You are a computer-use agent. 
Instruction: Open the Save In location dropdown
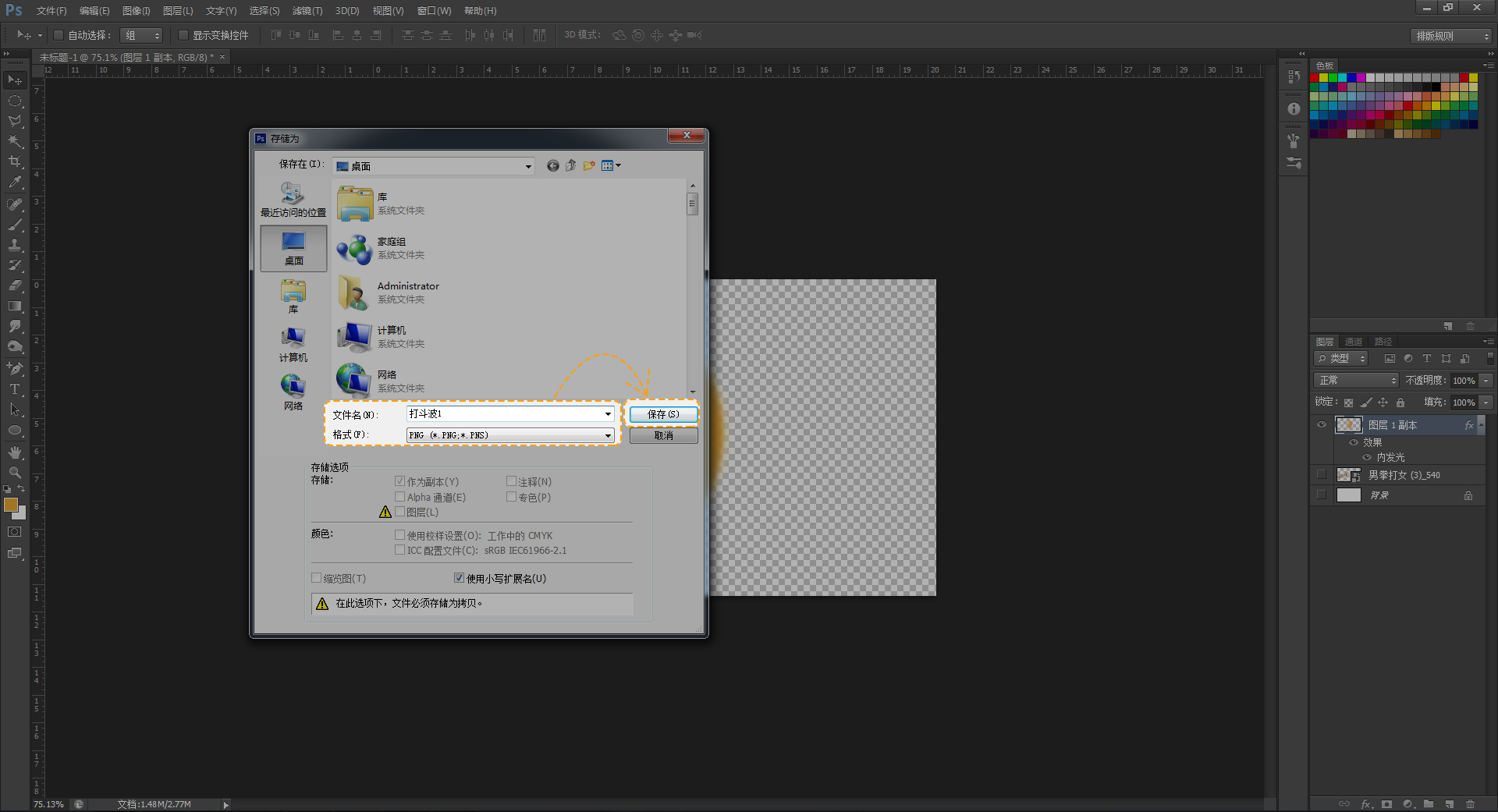(528, 166)
